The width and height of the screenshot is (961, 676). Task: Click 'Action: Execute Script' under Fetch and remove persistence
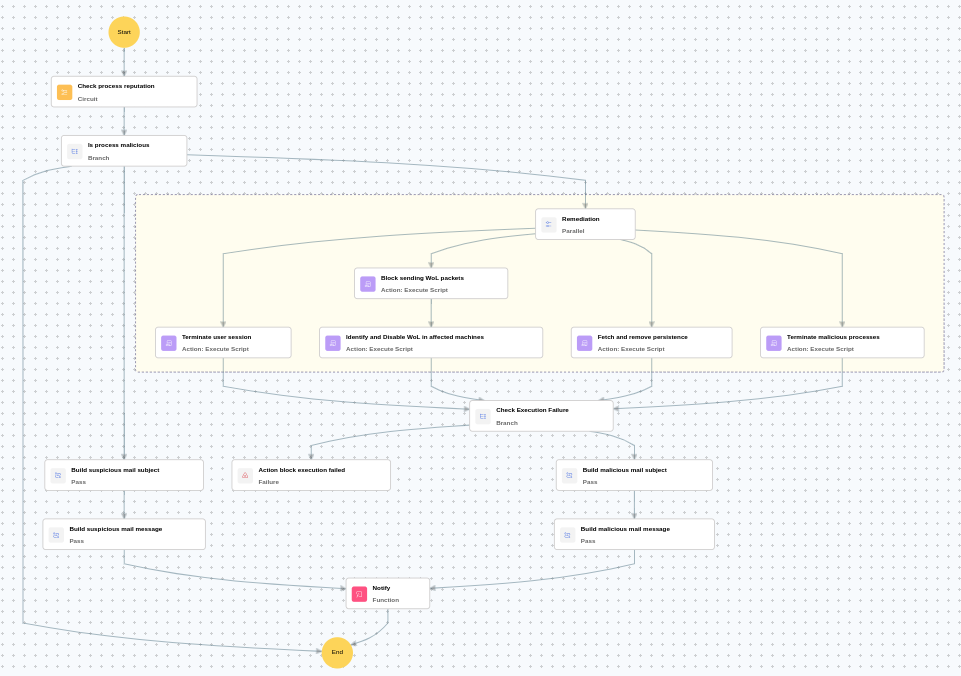click(x=631, y=349)
